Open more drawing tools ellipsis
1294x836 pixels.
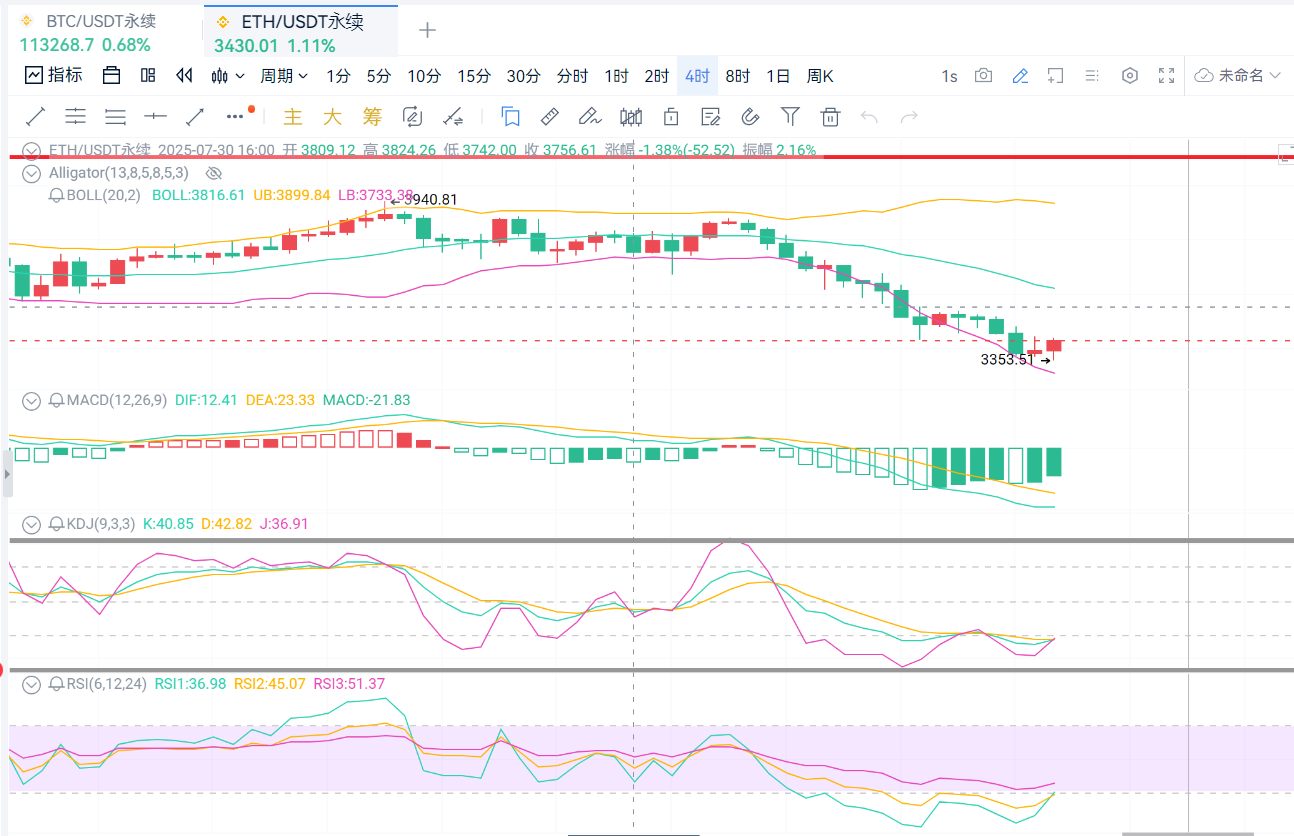[x=236, y=116]
